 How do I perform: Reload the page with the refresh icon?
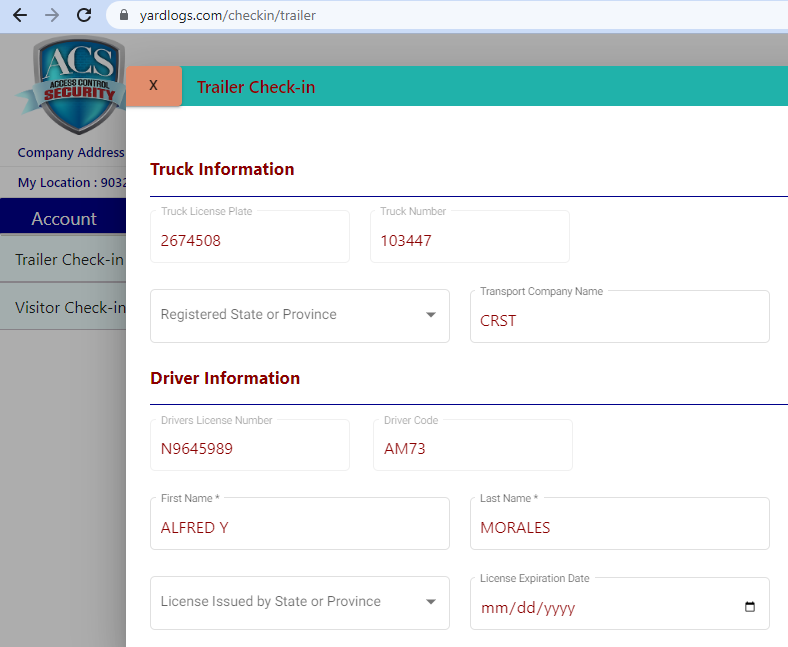point(84,15)
